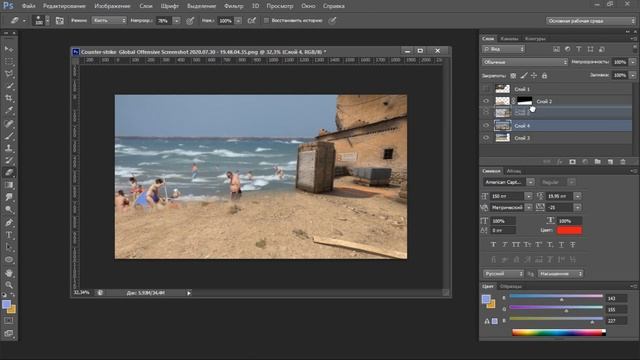
Task: Toggle lock position
Action: (534, 76)
